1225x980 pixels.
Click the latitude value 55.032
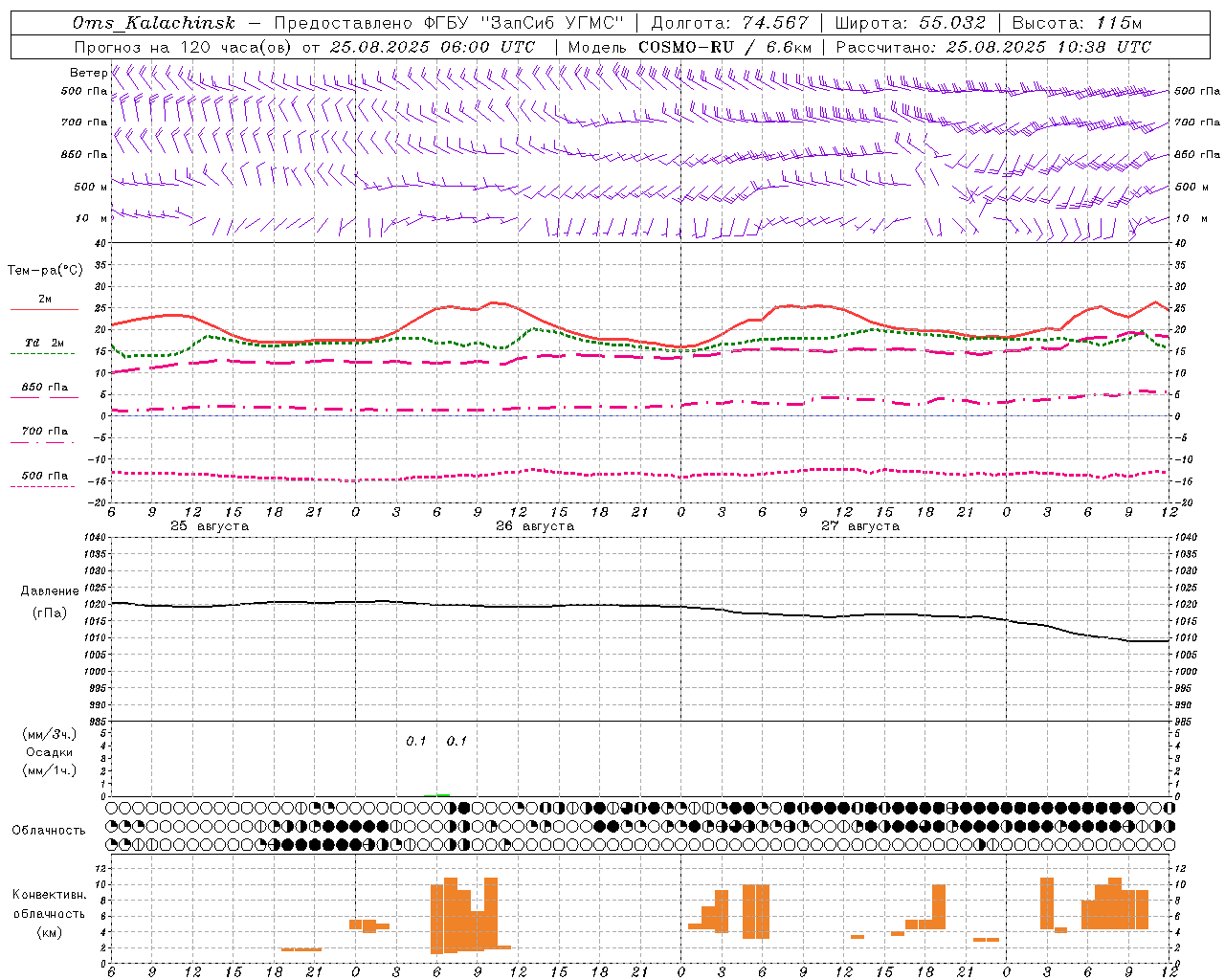coord(953,23)
